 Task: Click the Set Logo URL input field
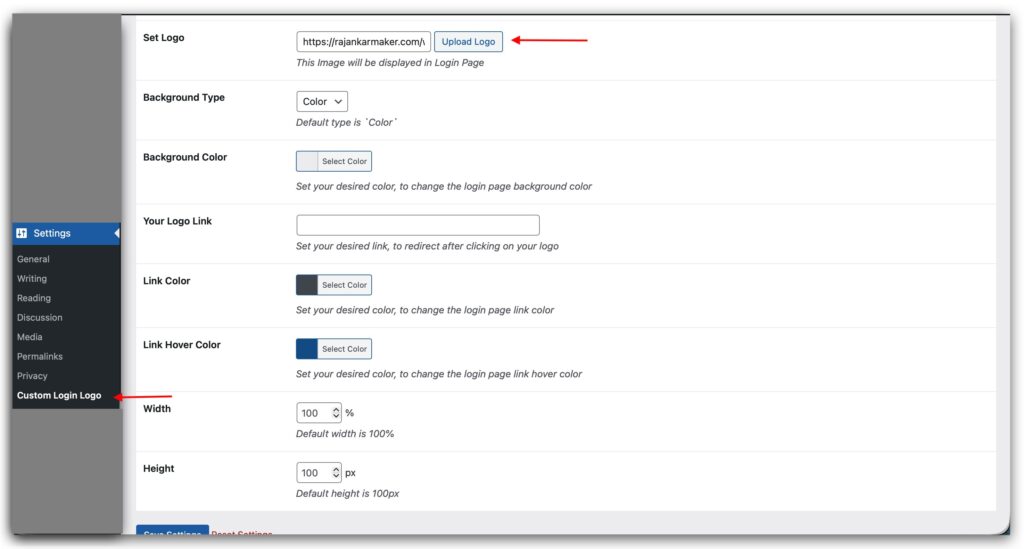363,41
